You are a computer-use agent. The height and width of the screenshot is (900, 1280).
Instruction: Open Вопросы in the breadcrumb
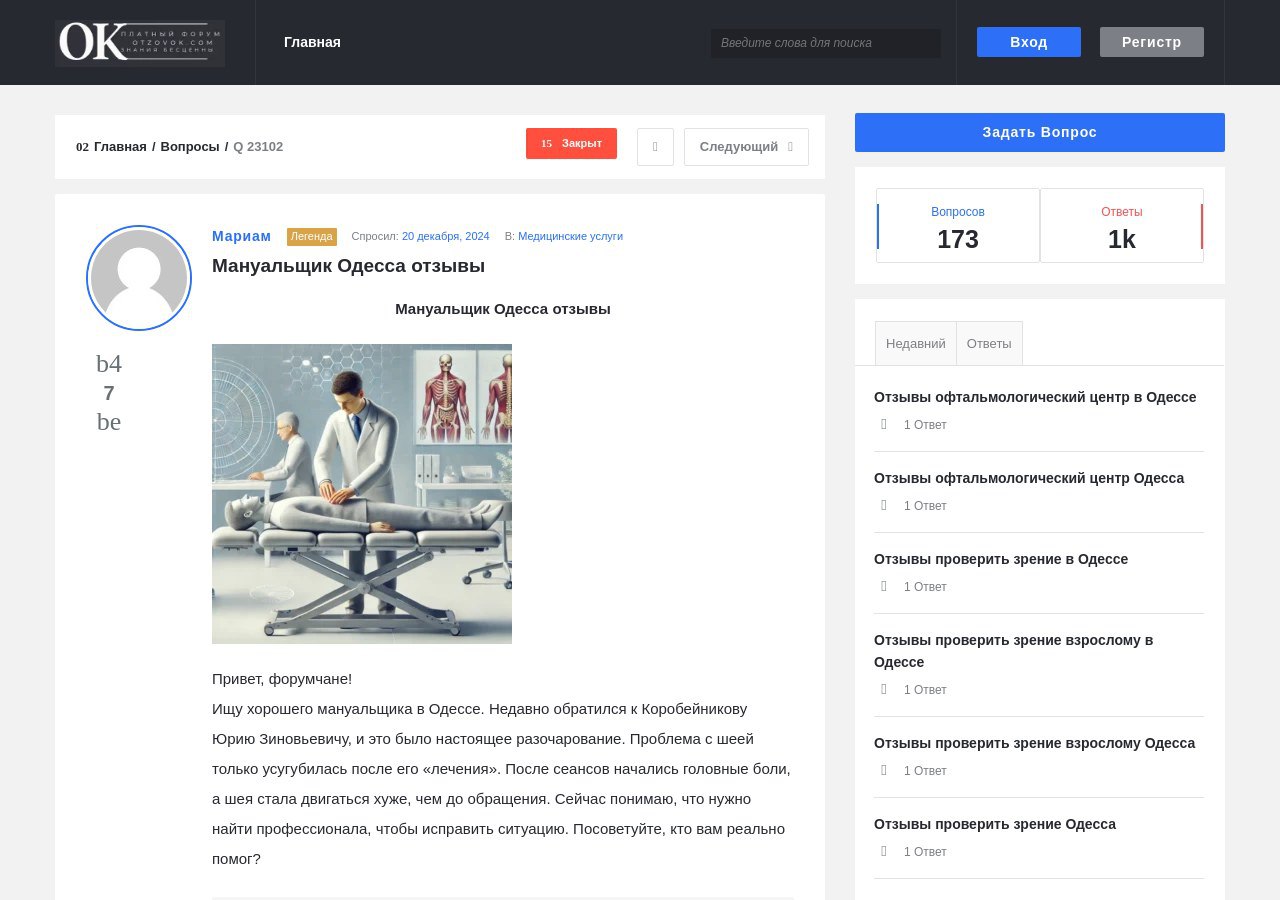(190, 147)
